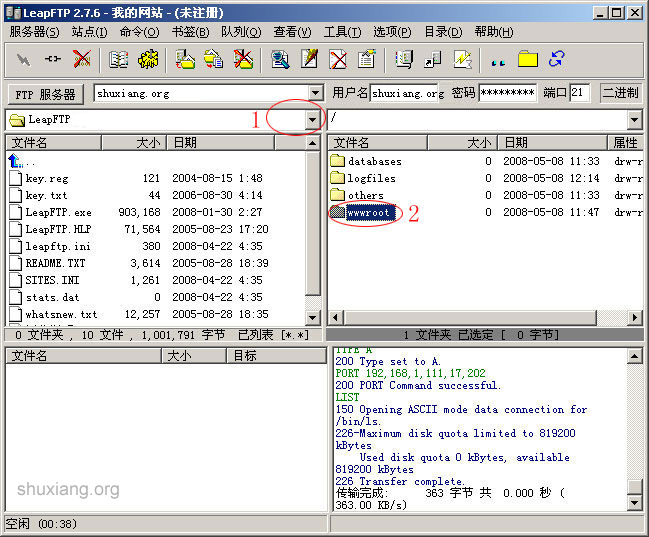Image resolution: width=649 pixels, height=537 pixels.
Task: Select the SITES.INI file
Action: click(x=52, y=280)
